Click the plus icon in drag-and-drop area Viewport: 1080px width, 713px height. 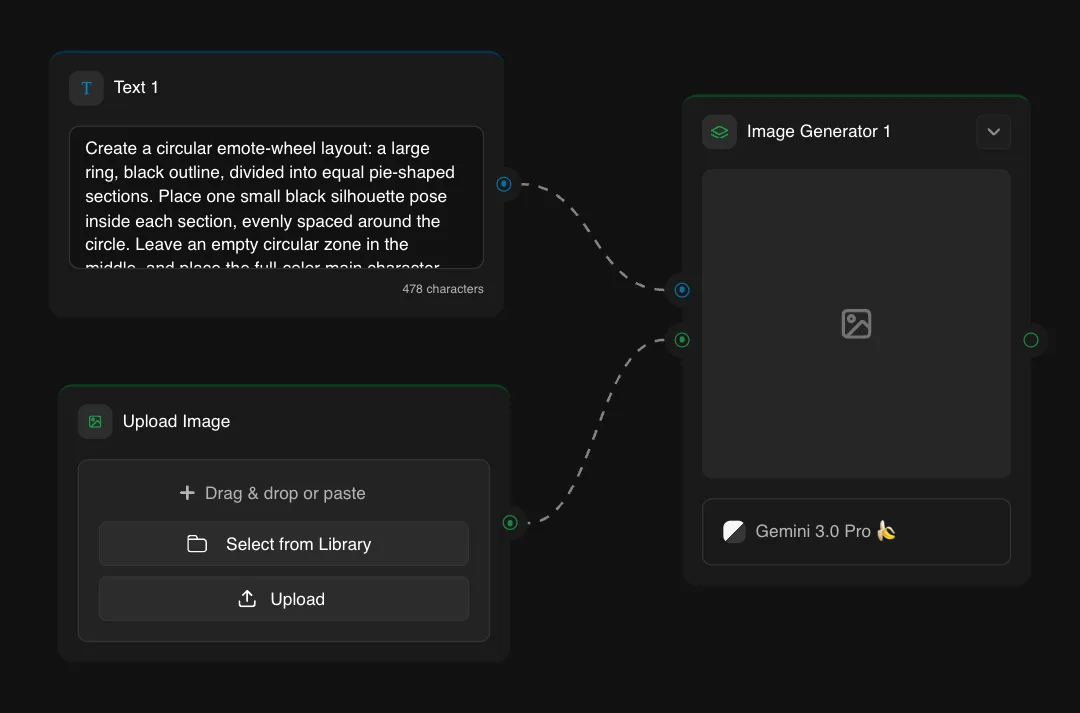(x=187, y=493)
